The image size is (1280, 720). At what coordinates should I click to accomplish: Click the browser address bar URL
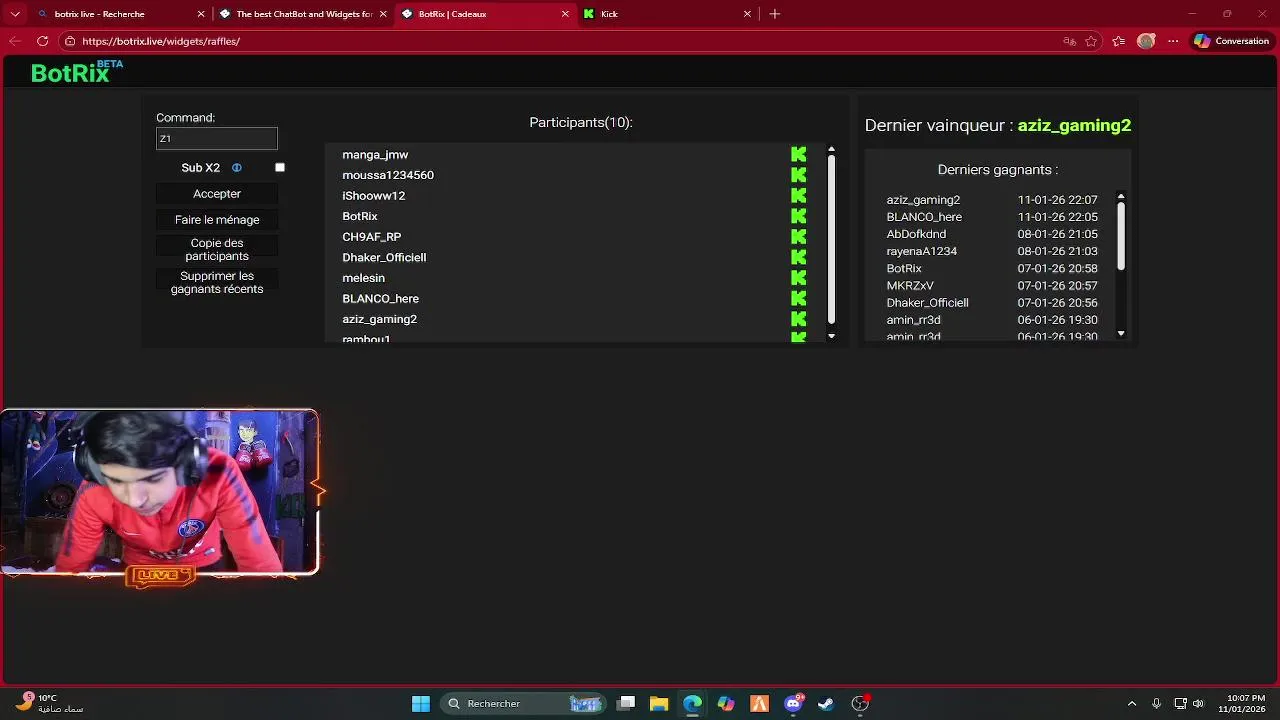pos(161,41)
